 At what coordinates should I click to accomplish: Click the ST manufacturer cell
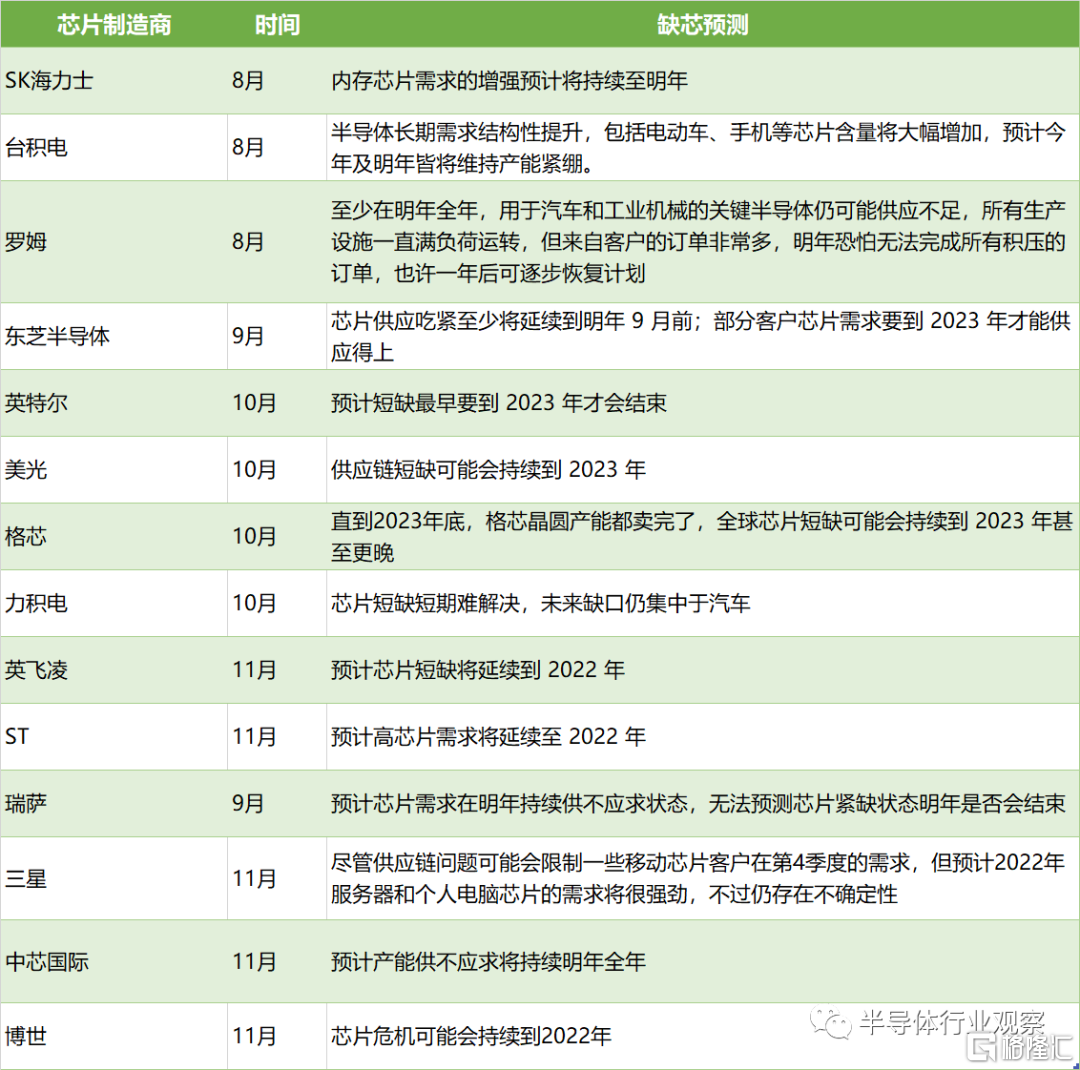click(x=17, y=737)
